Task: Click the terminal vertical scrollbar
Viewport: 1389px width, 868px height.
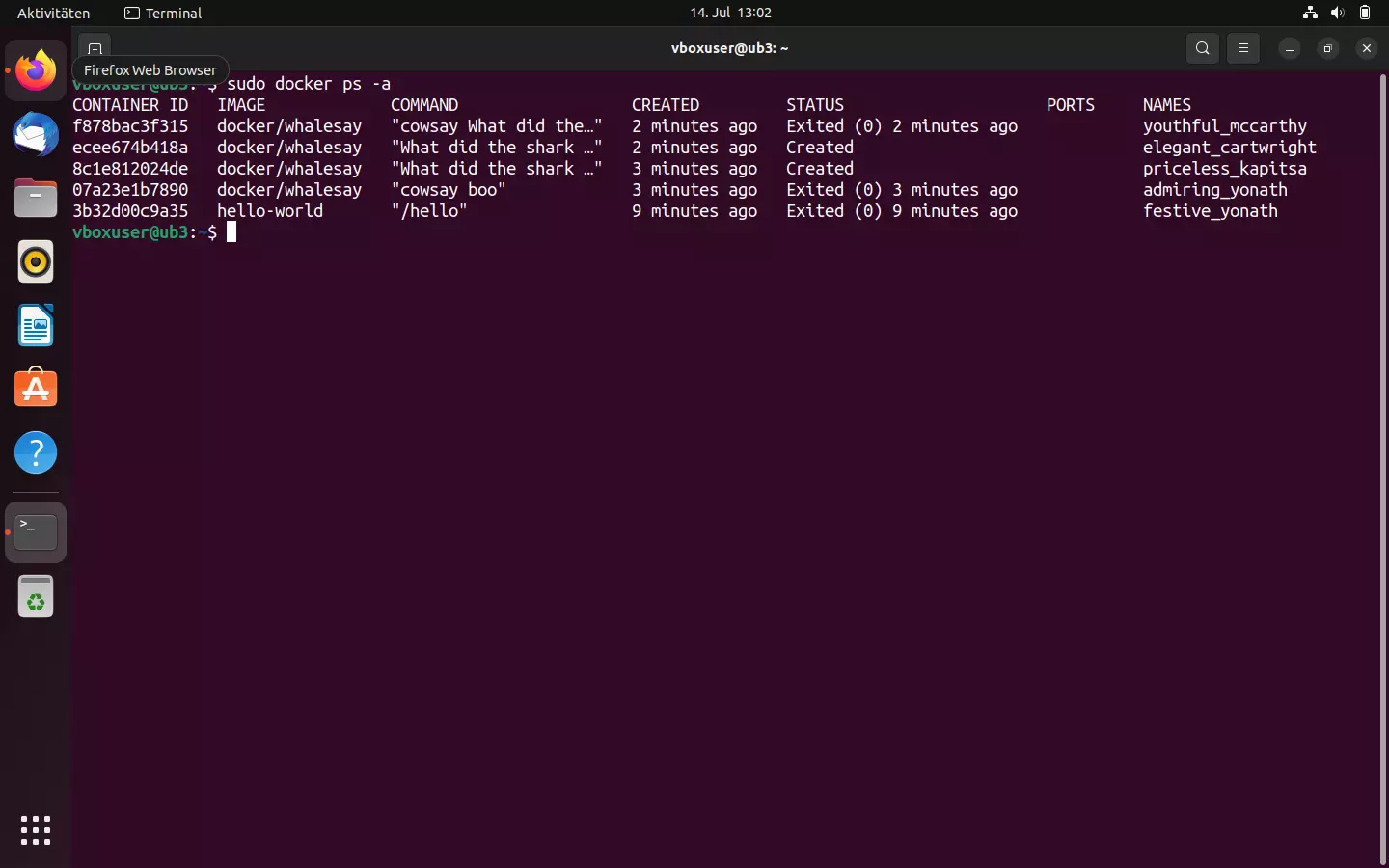Action: pyautogui.click(x=1381, y=463)
